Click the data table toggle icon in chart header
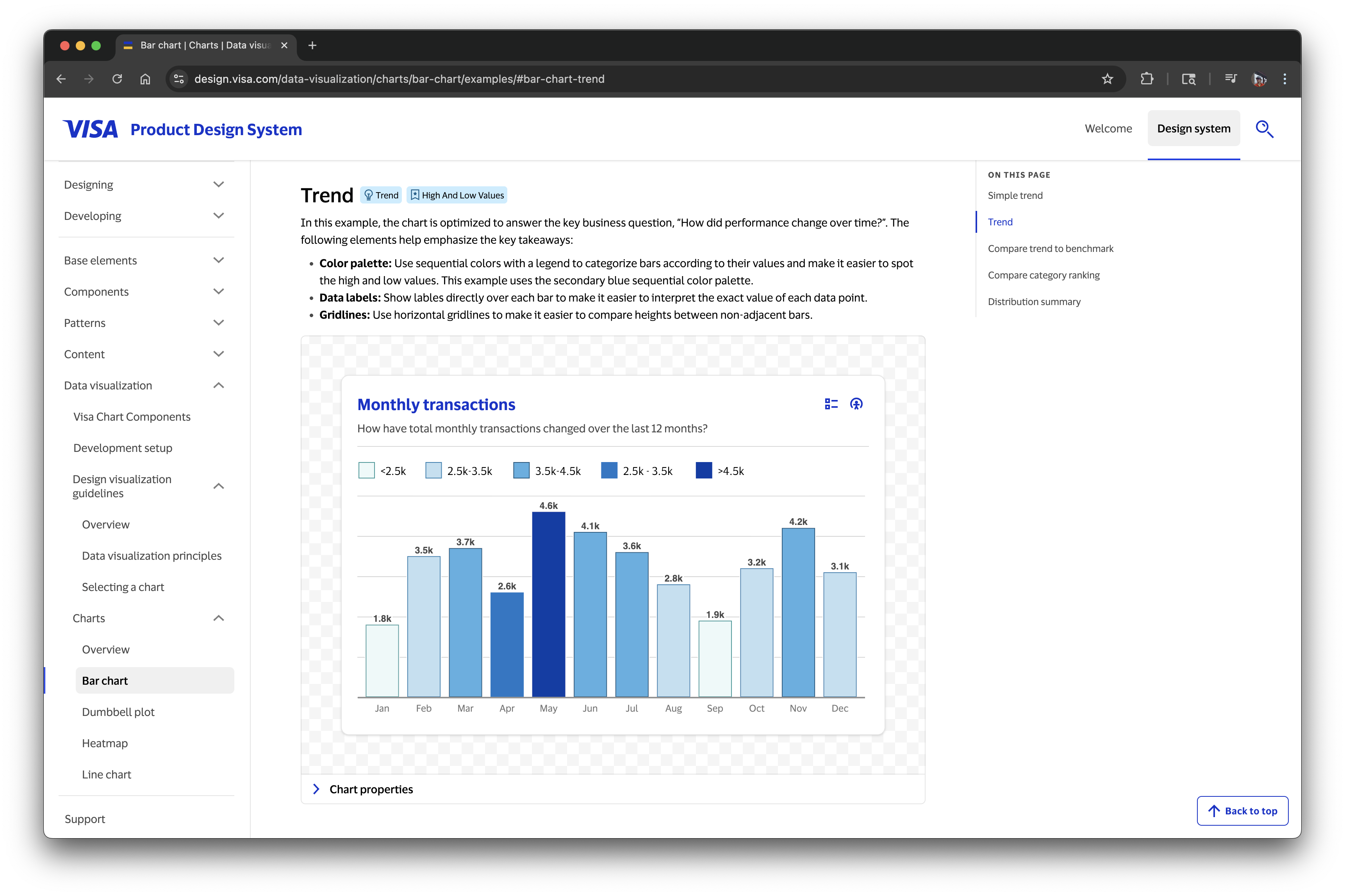The width and height of the screenshot is (1345, 896). pos(831,404)
